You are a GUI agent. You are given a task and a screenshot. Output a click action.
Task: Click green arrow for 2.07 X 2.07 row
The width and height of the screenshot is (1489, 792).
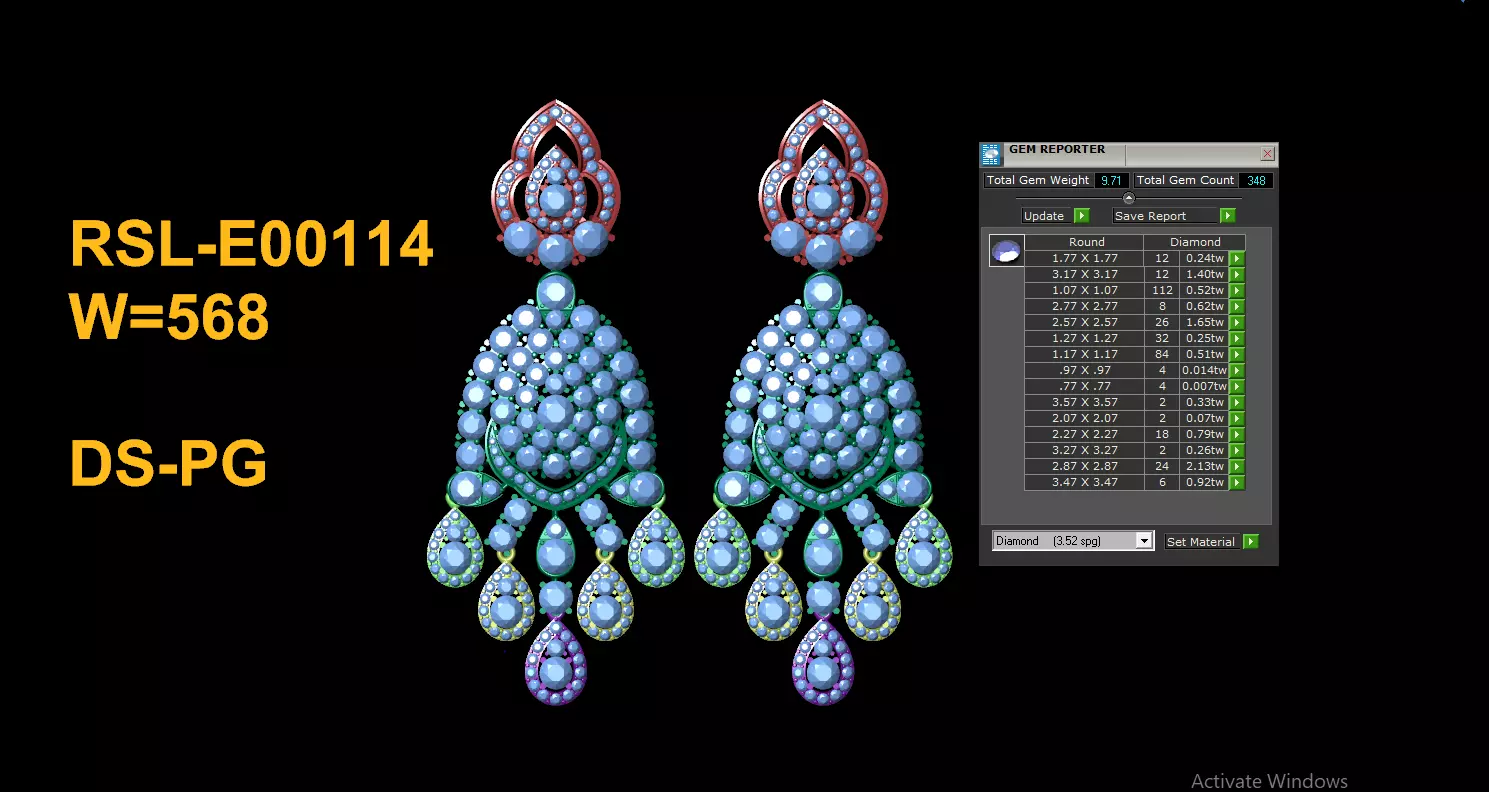click(x=1236, y=418)
